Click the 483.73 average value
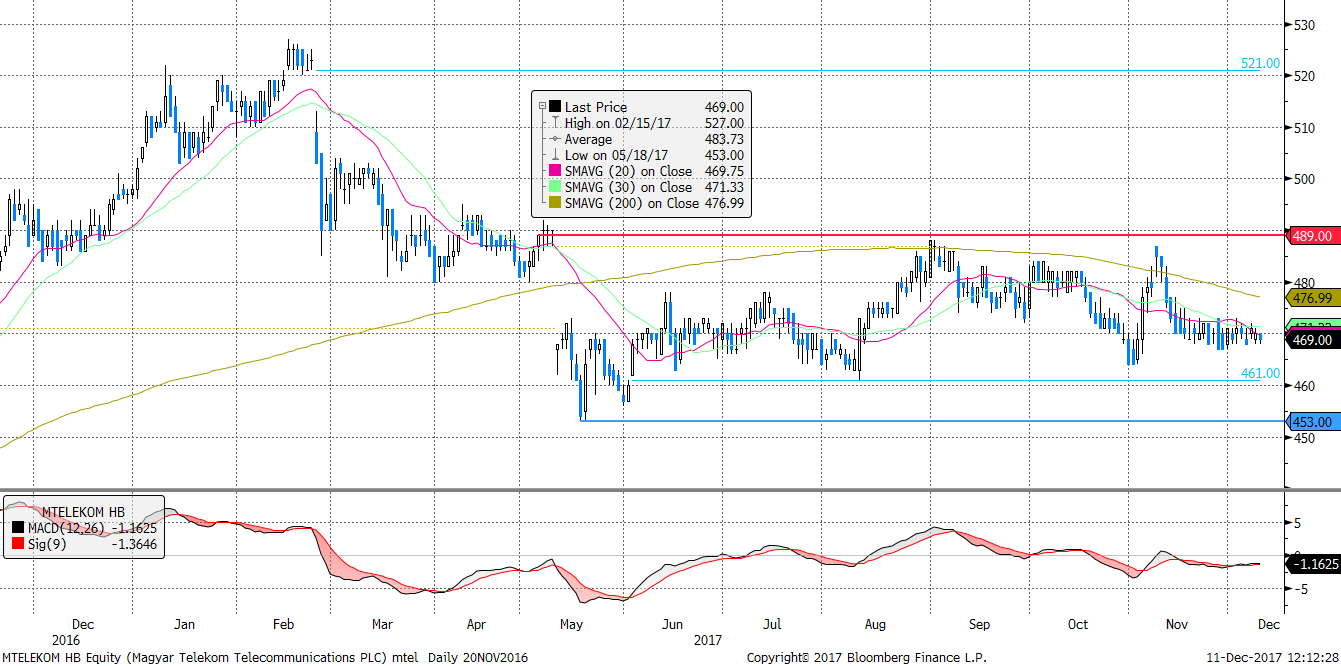The height and width of the screenshot is (666, 1341). click(x=724, y=139)
